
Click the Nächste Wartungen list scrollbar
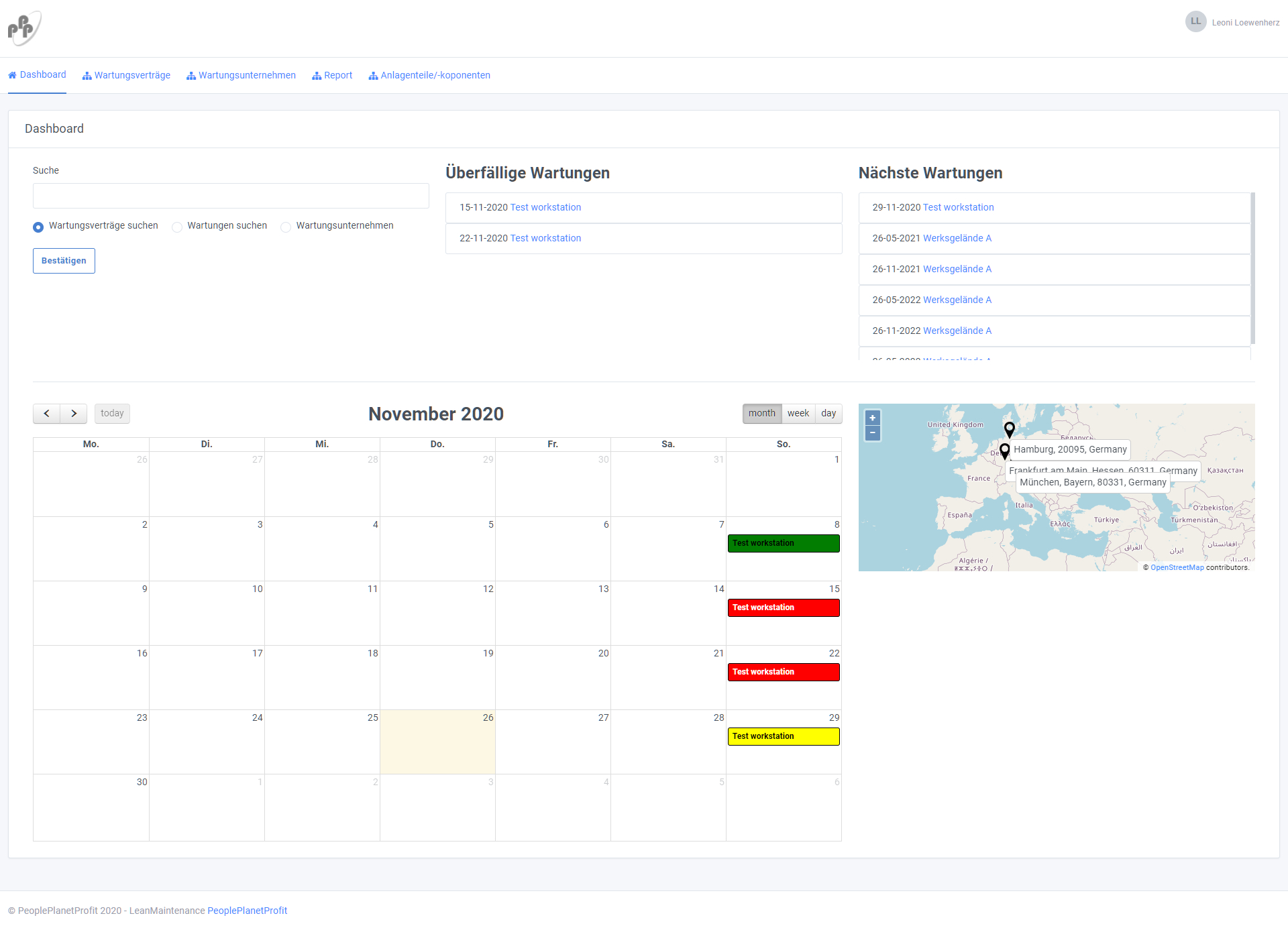pyautogui.click(x=1252, y=268)
